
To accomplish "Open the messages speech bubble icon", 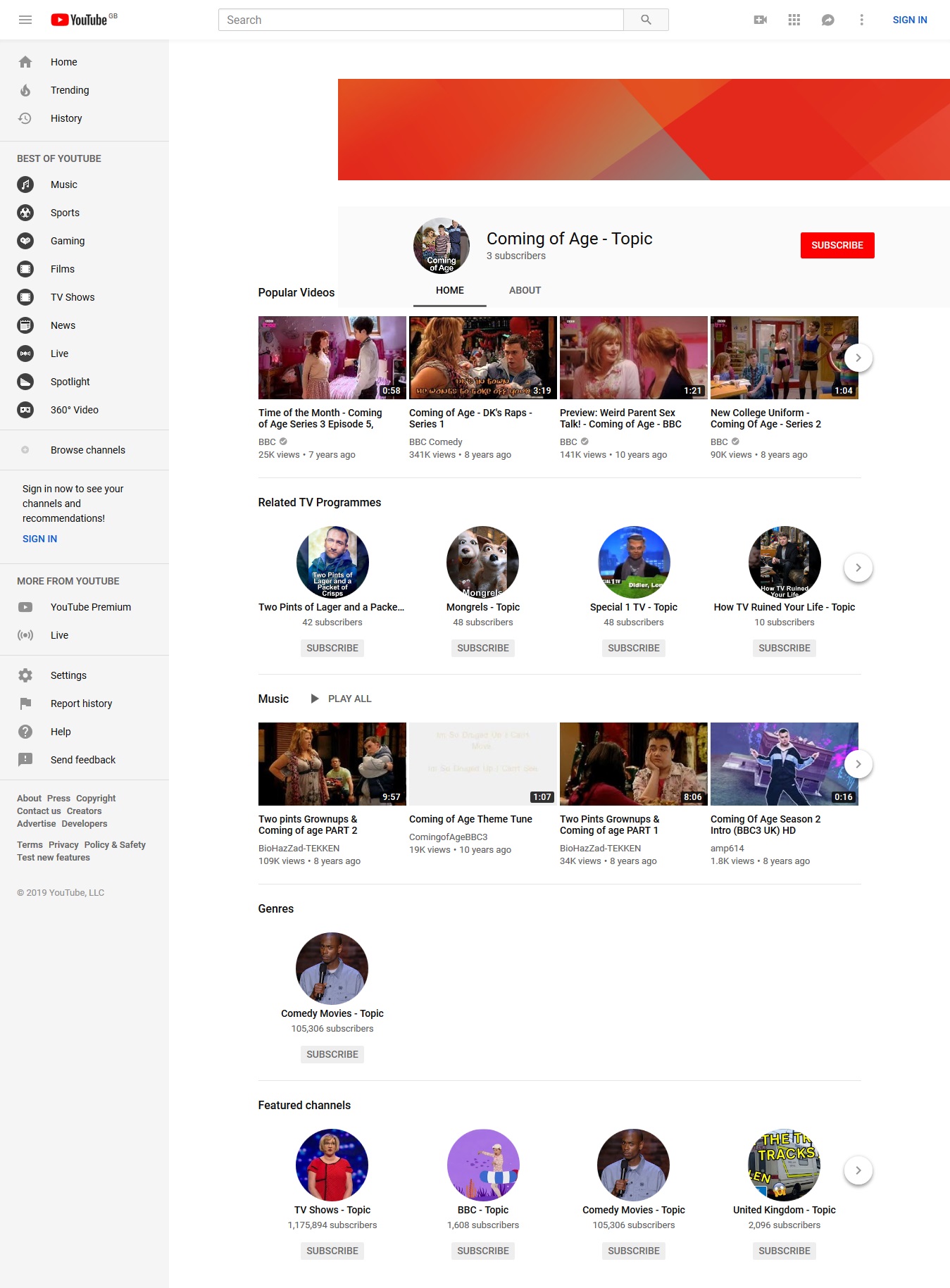I will pyautogui.click(x=828, y=20).
